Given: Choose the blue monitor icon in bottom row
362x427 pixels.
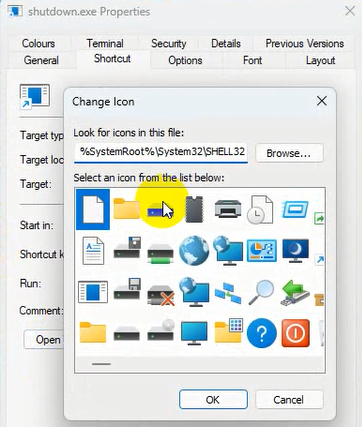Looking at the screenshot, I should coord(194,333).
